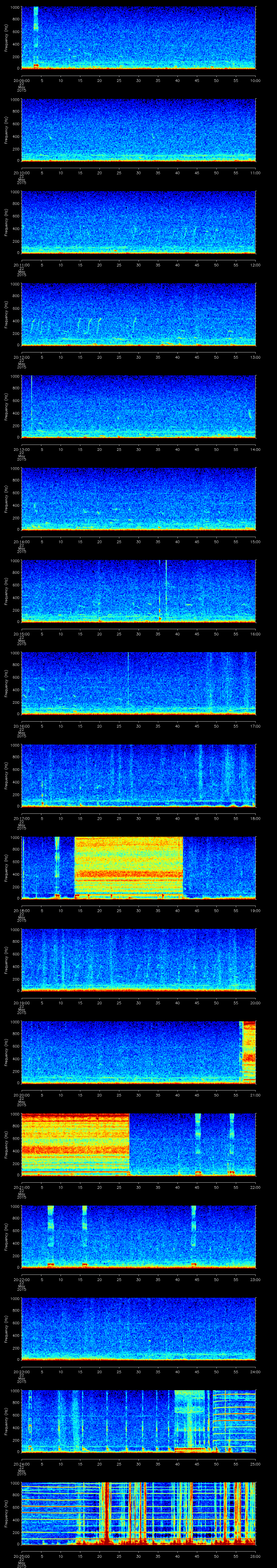Image resolution: width=277 pixels, height=1568 pixels.
Task: Select the spectrogram starting at 20:19:00
Action: point(138,960)
